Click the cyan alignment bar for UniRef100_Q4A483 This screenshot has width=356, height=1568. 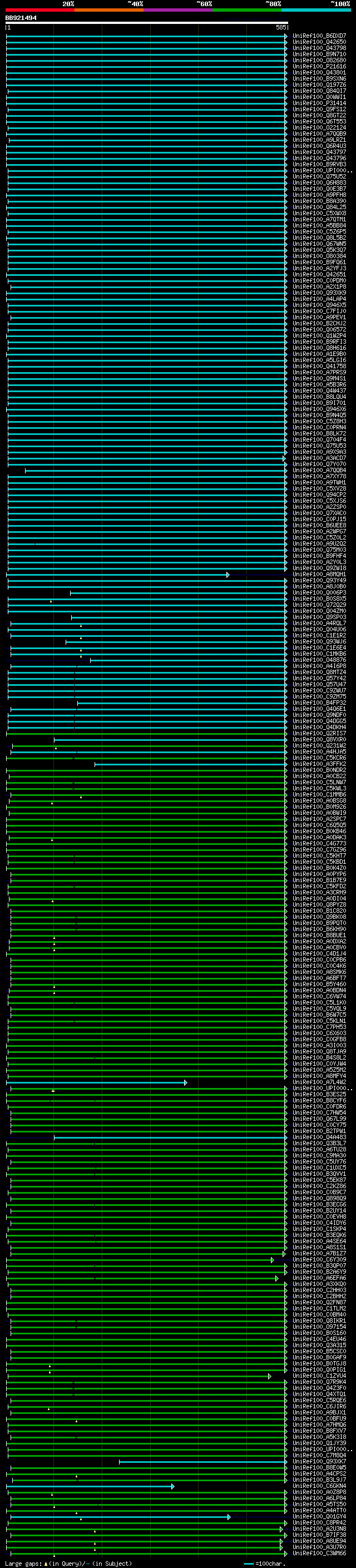click(x=171, y=1137)
